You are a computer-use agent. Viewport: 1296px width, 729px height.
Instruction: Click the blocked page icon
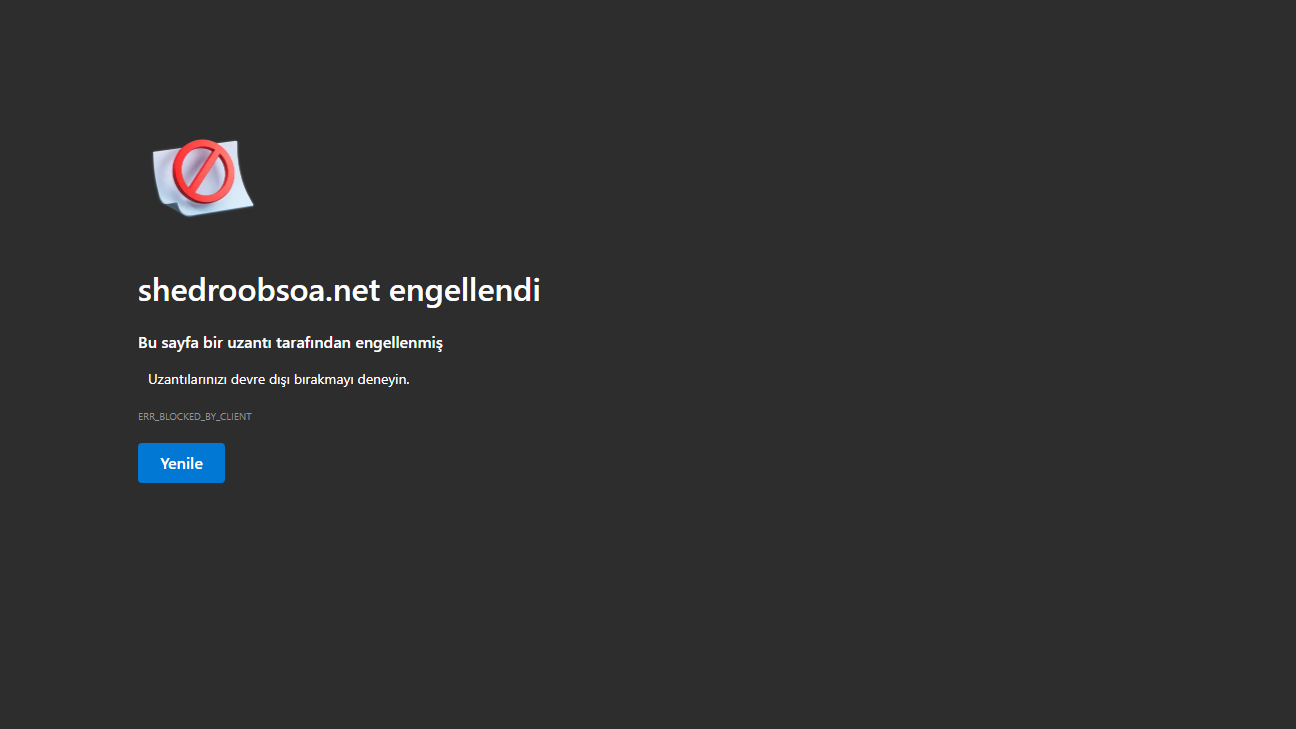203,175
